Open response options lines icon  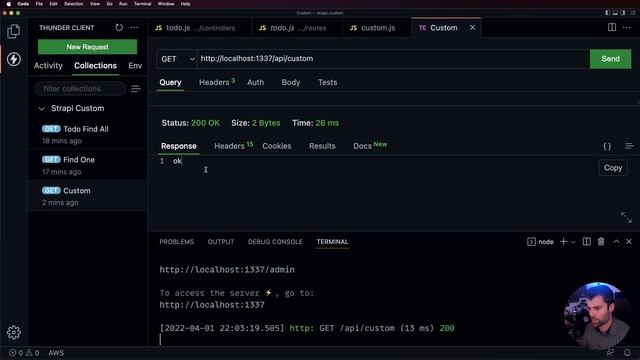coord(629,146)
